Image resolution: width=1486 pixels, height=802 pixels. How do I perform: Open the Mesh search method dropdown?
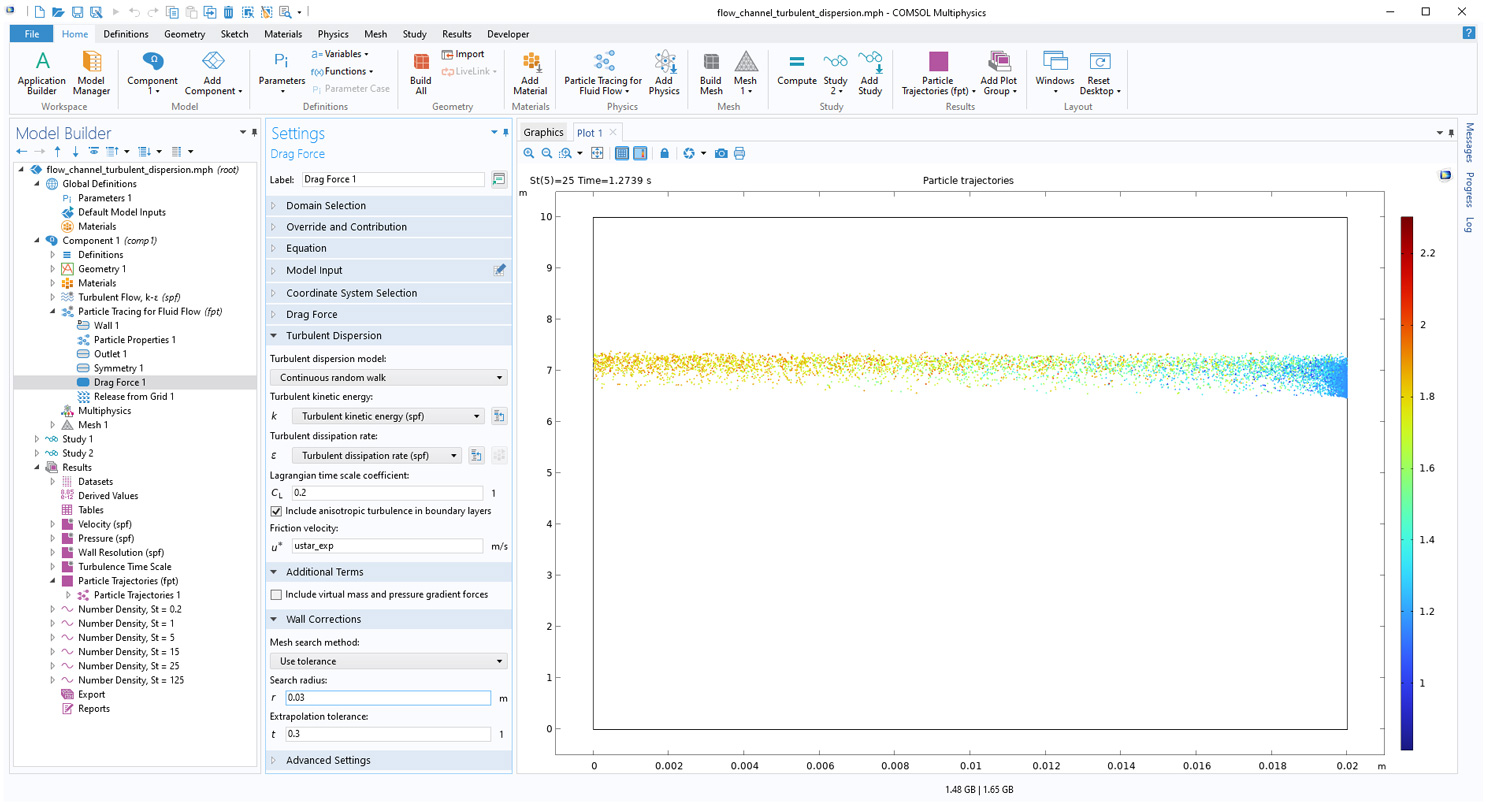coord(388,661)
